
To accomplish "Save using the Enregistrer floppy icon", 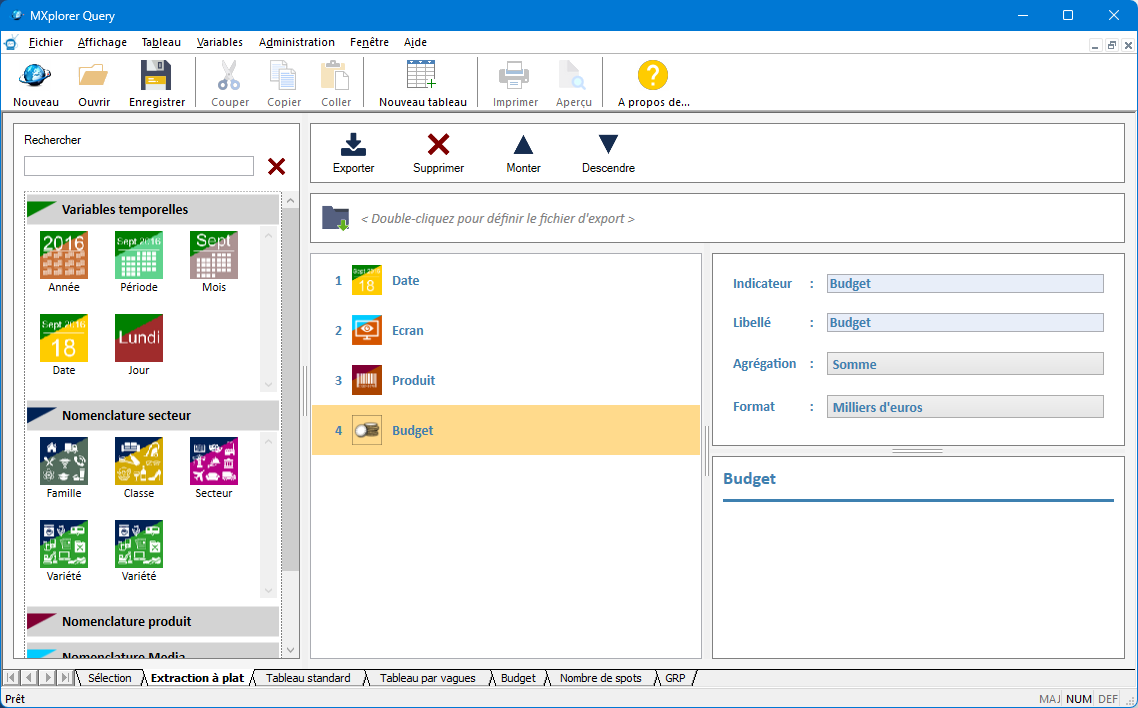I will click(156, 75).
